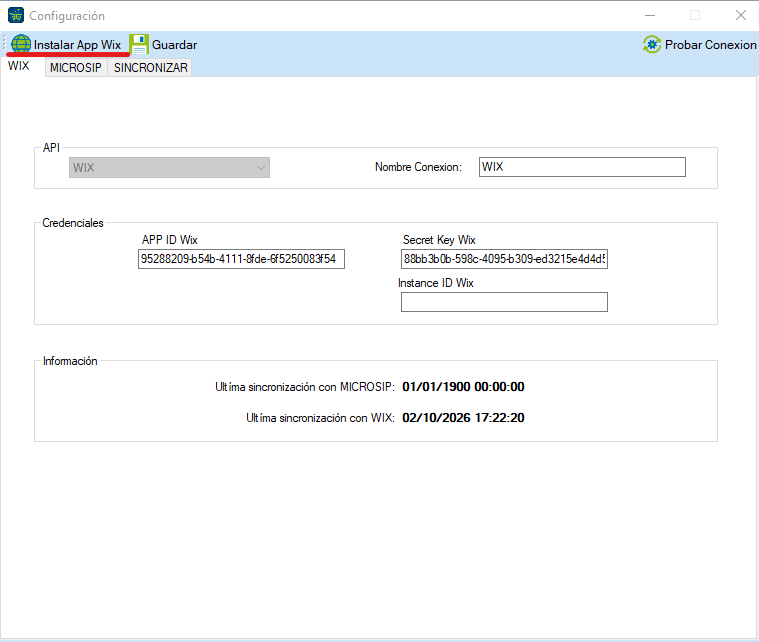Switch to the WIX tab
This screenshot has height=642, width=759.
19,66
